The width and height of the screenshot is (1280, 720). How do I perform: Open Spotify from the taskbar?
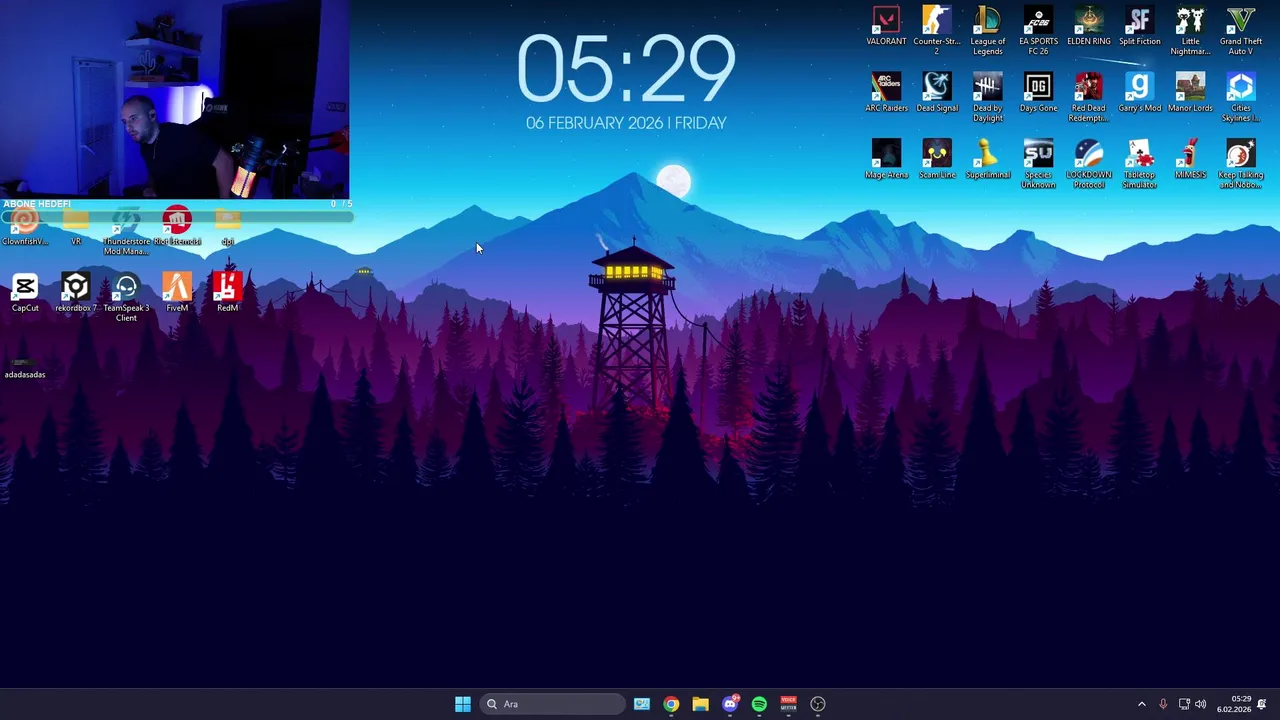(x=759, y=704)
